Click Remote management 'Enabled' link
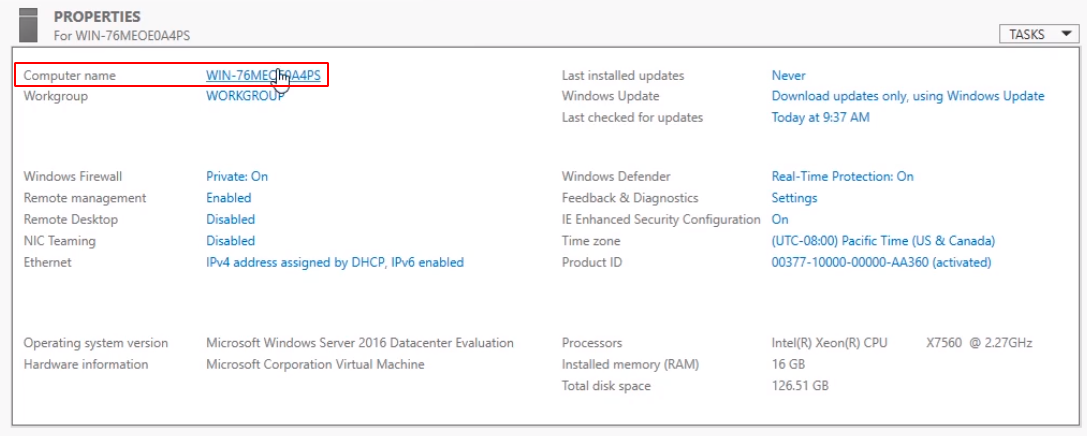The width and height of the screenshot is (1087, 436). (x=230, y=198)
